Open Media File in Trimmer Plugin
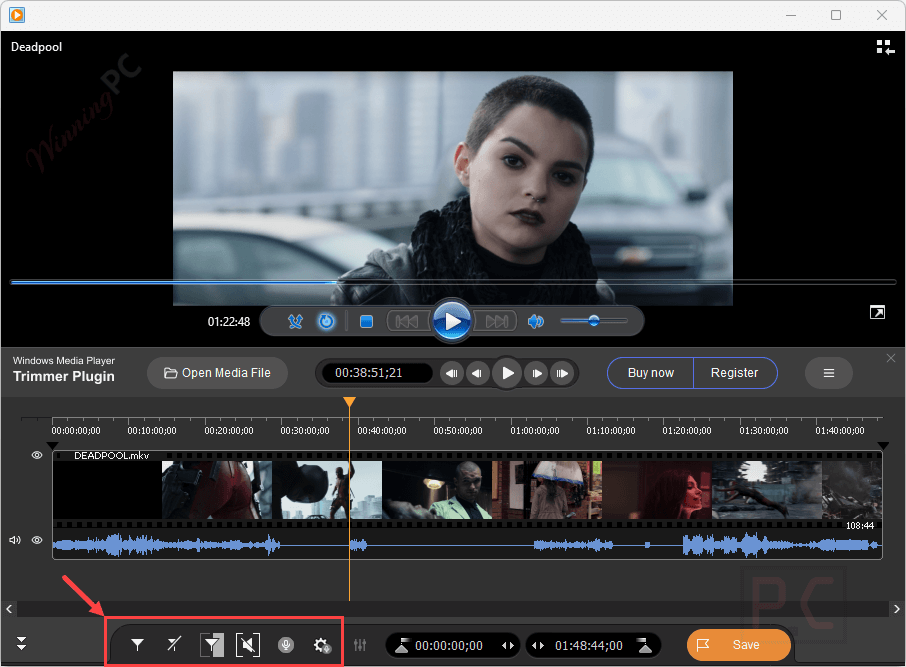Image resolution: width=906 pixels, height=667 pixels. [217, 373]
